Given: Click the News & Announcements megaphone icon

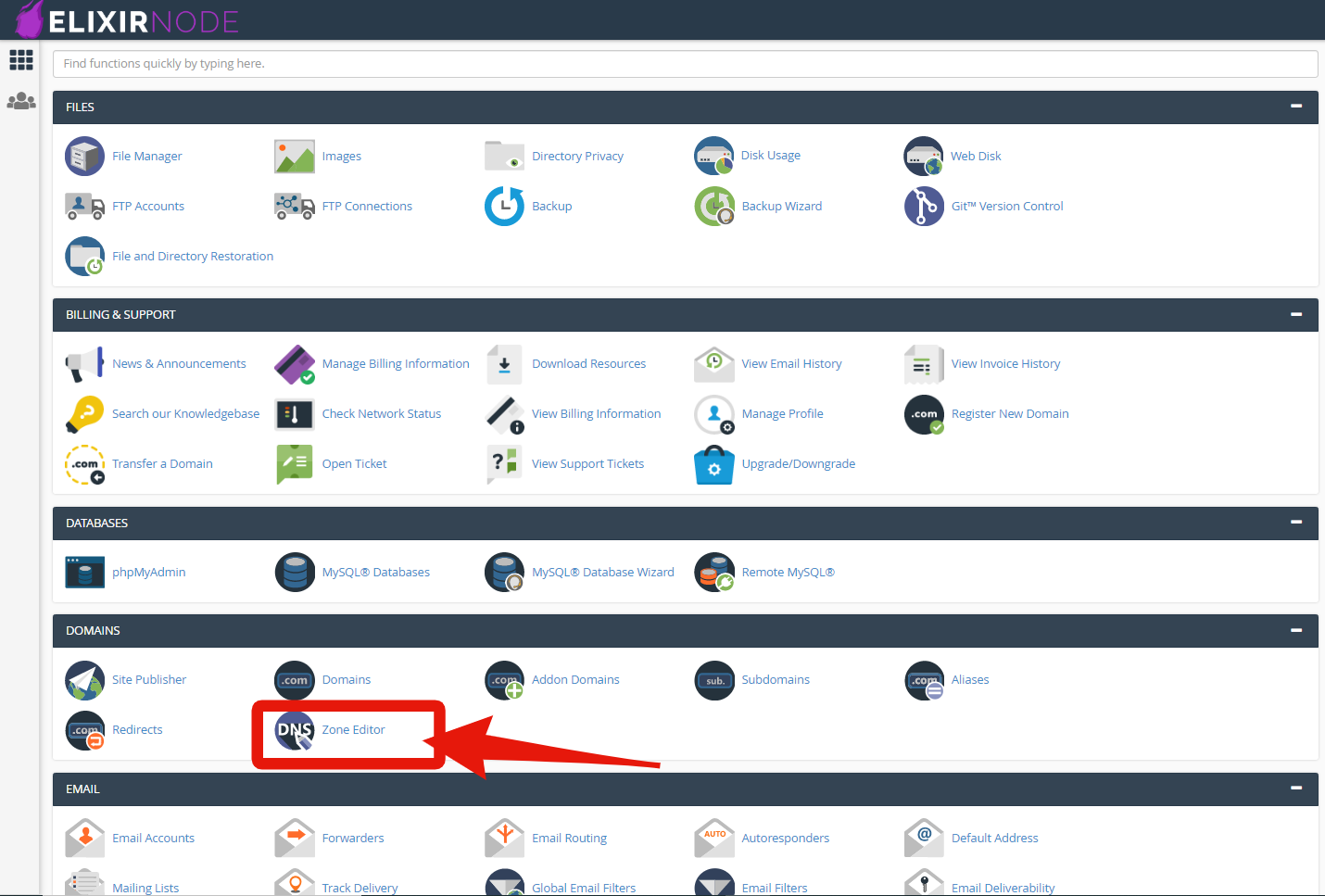Looking at the screenshot, I should [84, 363].
